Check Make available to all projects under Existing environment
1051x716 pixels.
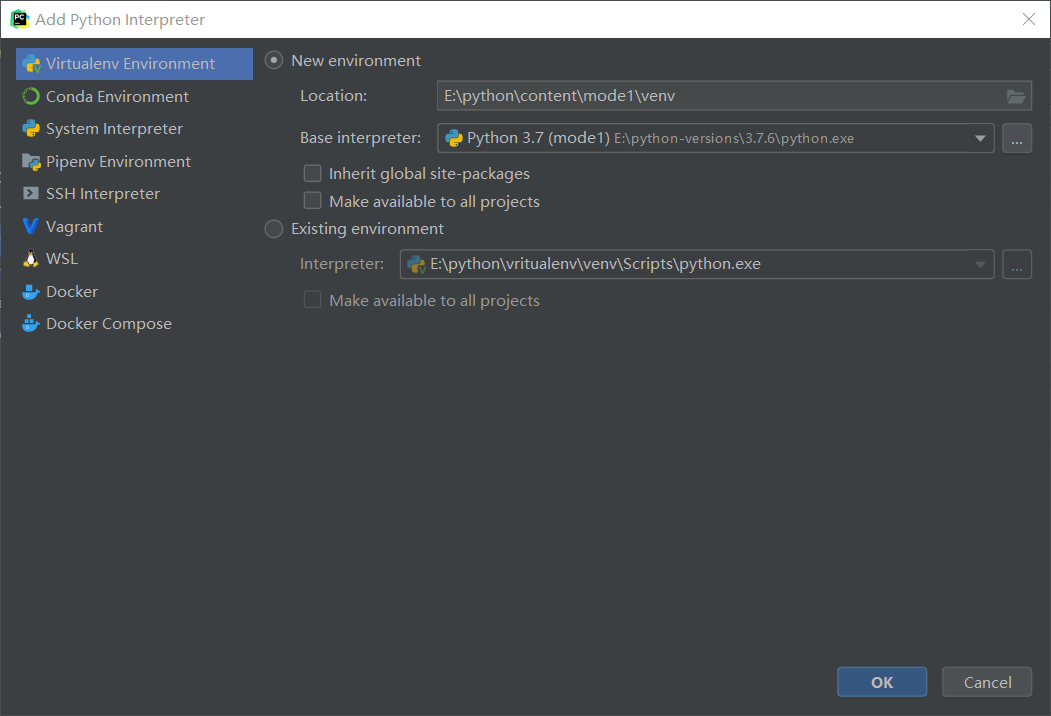point(312,300)
